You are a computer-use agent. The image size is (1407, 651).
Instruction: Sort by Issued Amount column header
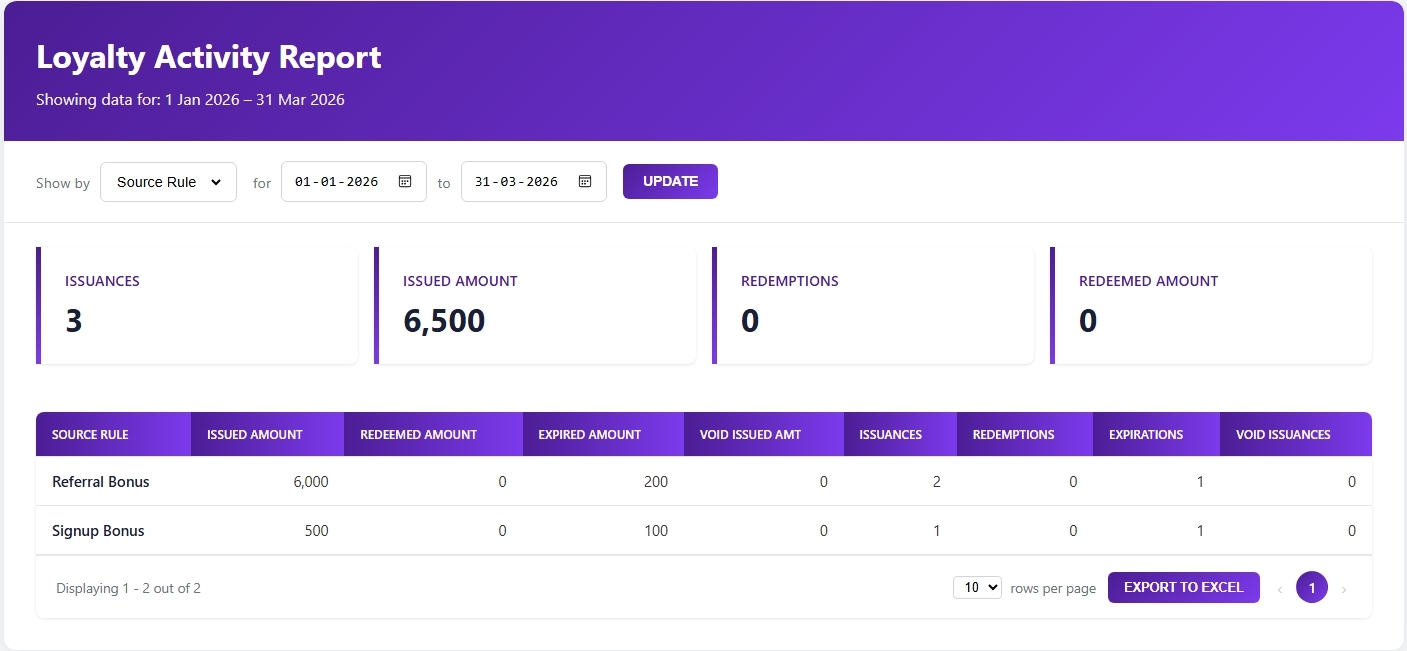255,435
